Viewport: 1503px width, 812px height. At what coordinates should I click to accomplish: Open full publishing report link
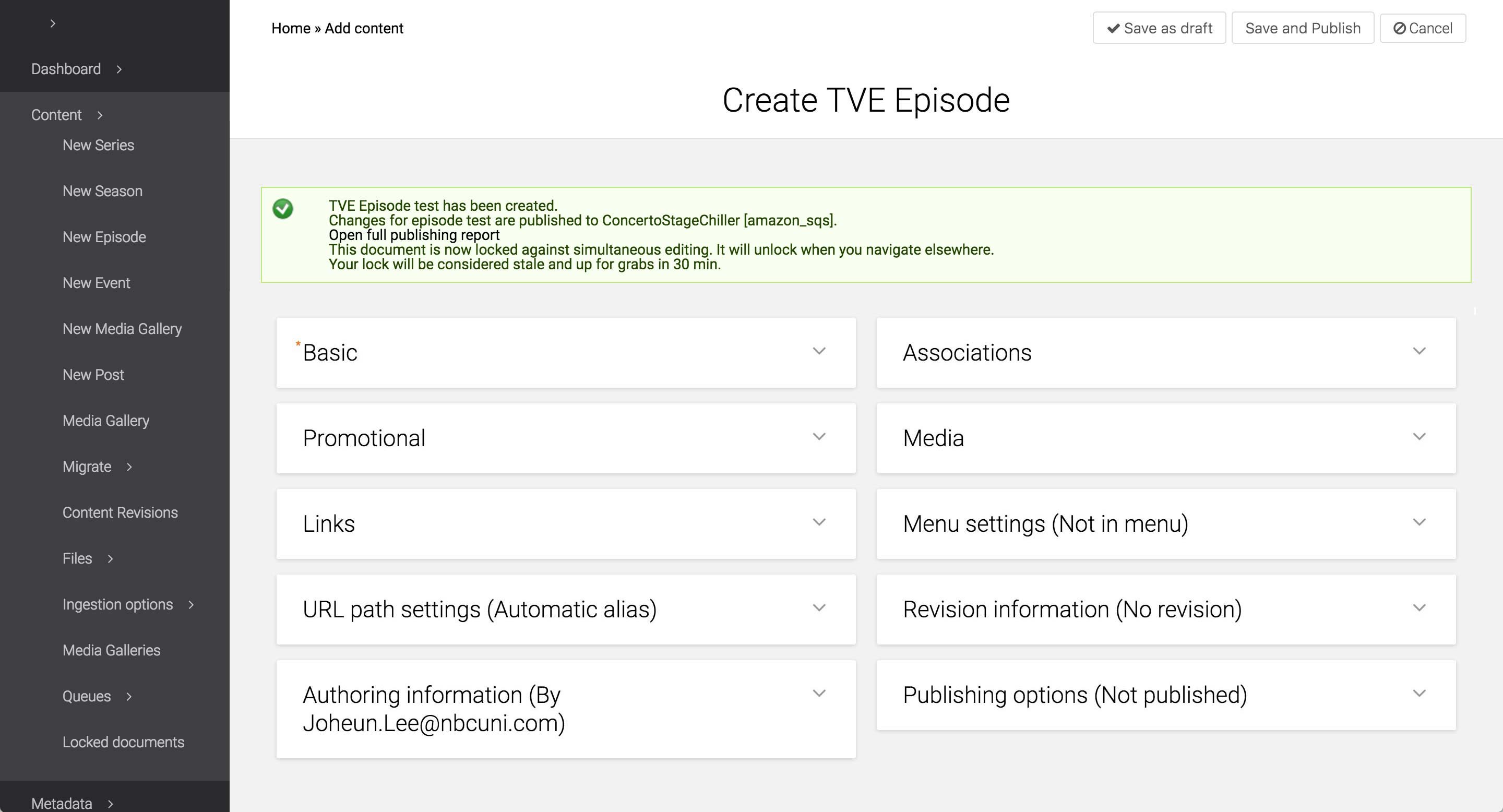click(x=414, y=235)
